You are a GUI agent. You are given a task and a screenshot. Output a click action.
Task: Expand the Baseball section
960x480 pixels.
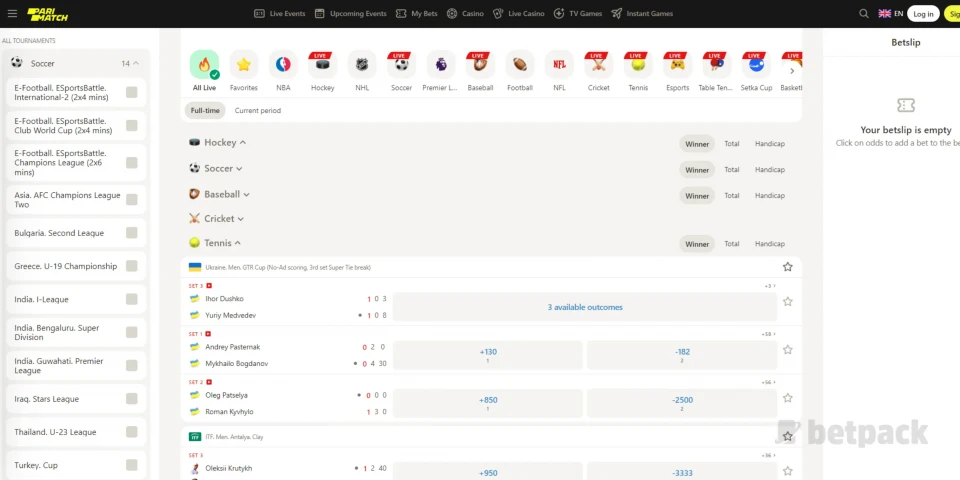tap(246, 195)
